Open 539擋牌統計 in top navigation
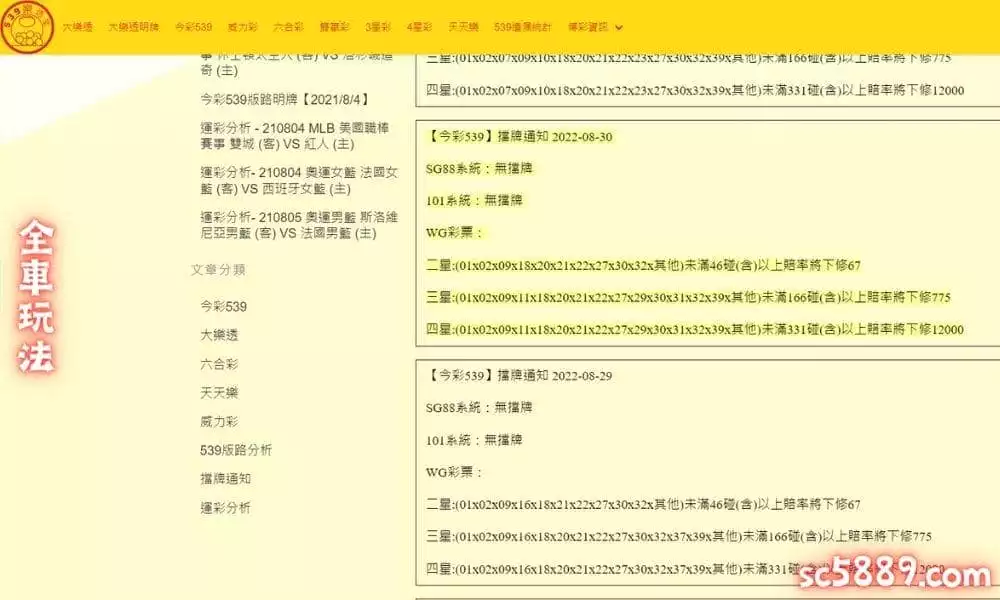Viewport: 1000px width, 600px height. [x=522, y=27]
